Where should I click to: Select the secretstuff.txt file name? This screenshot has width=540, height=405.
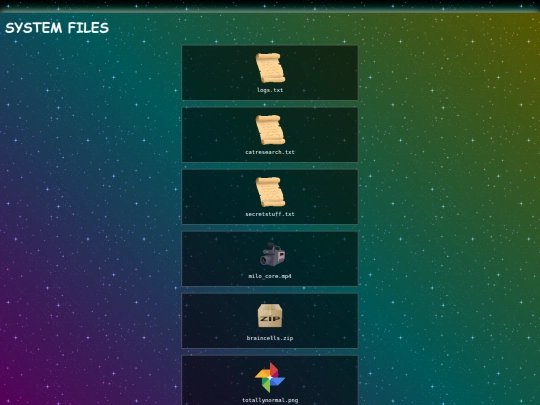[x=270, y=214]
